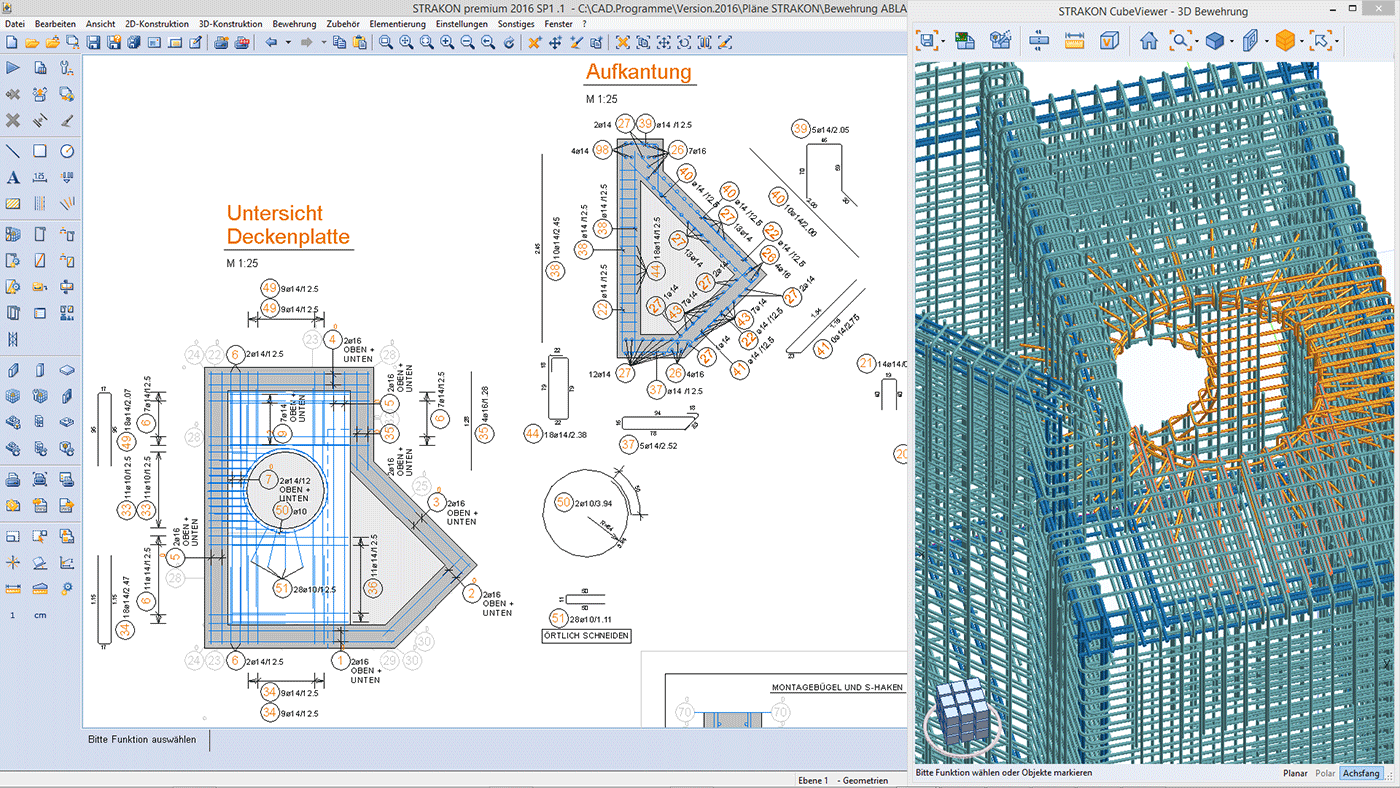
Task: Click the cm unit label
Action: [40, 615]
